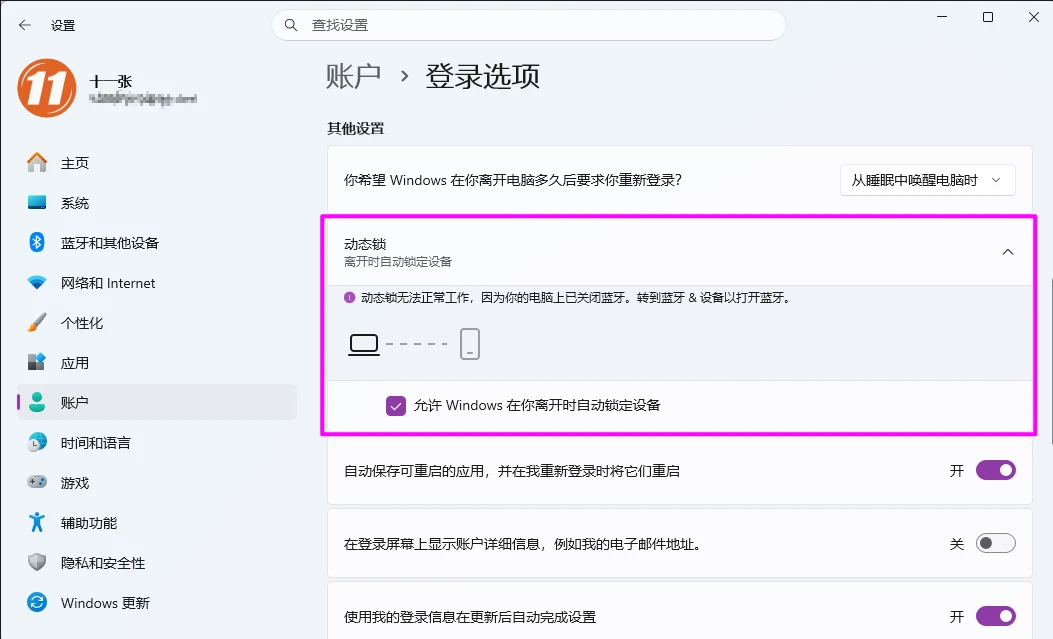Open the orange 11 profile avatar
The image size is (1053, 639).
47,88
